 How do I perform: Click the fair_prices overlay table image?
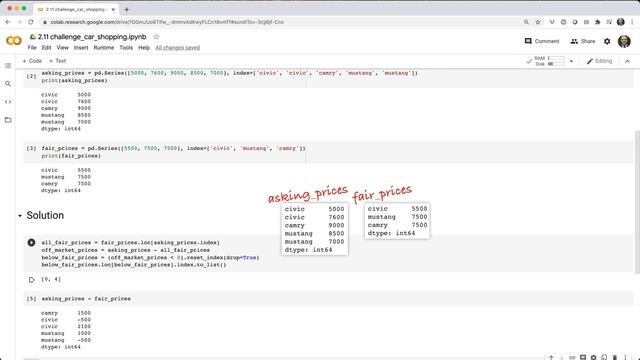click(397, 220)
